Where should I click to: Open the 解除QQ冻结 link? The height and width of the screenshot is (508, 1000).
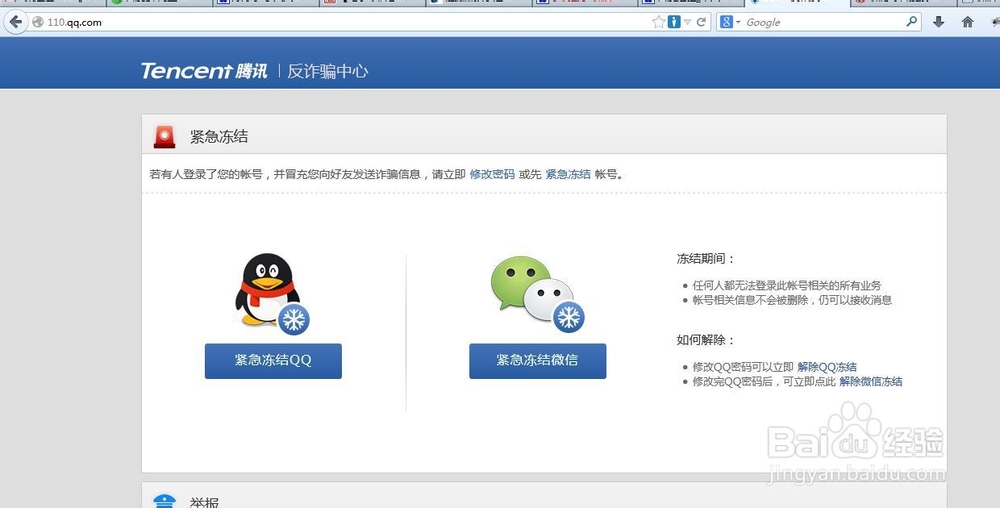pyautogui.click(x=827, y=367)
